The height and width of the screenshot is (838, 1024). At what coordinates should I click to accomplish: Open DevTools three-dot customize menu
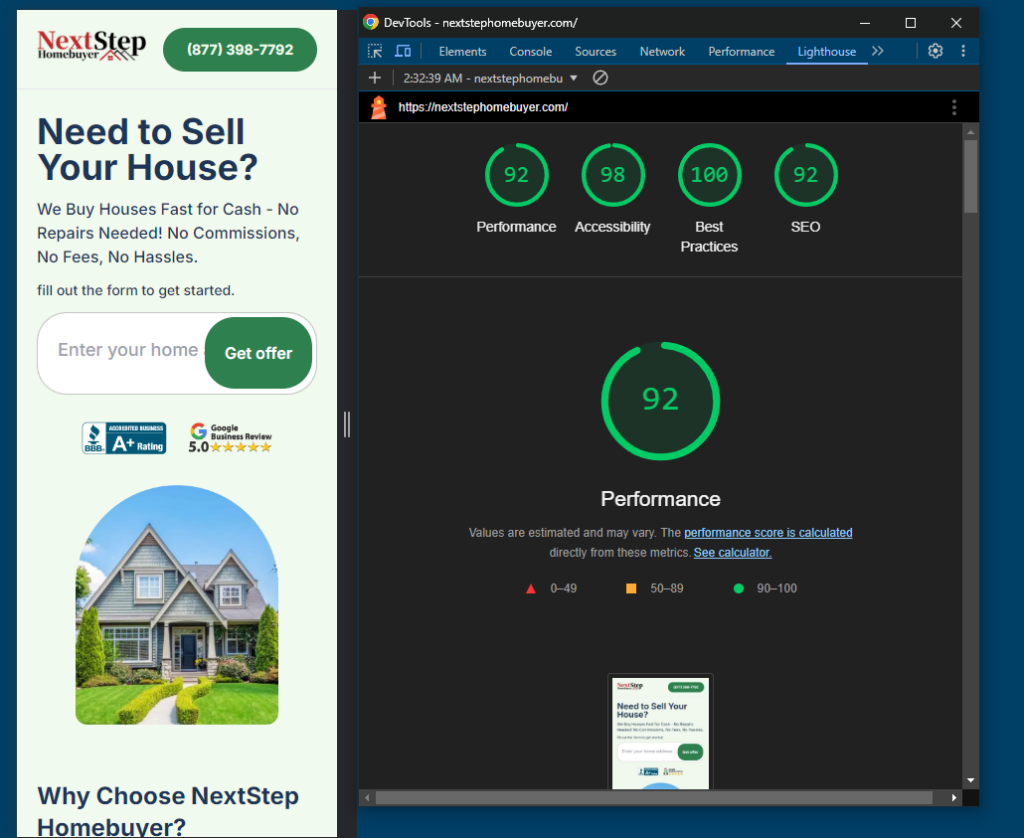point(963,51)
